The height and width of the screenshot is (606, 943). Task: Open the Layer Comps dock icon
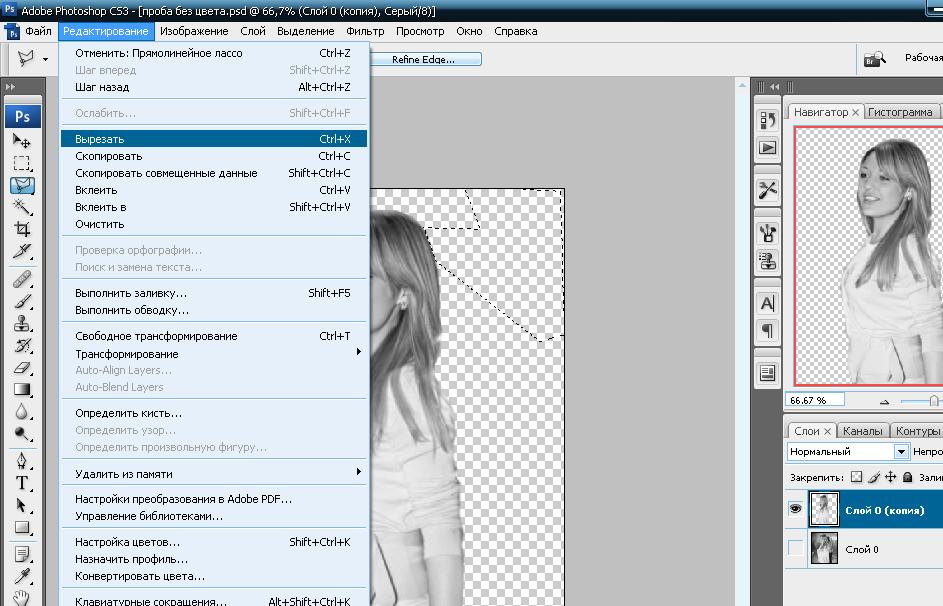(767, 373)
